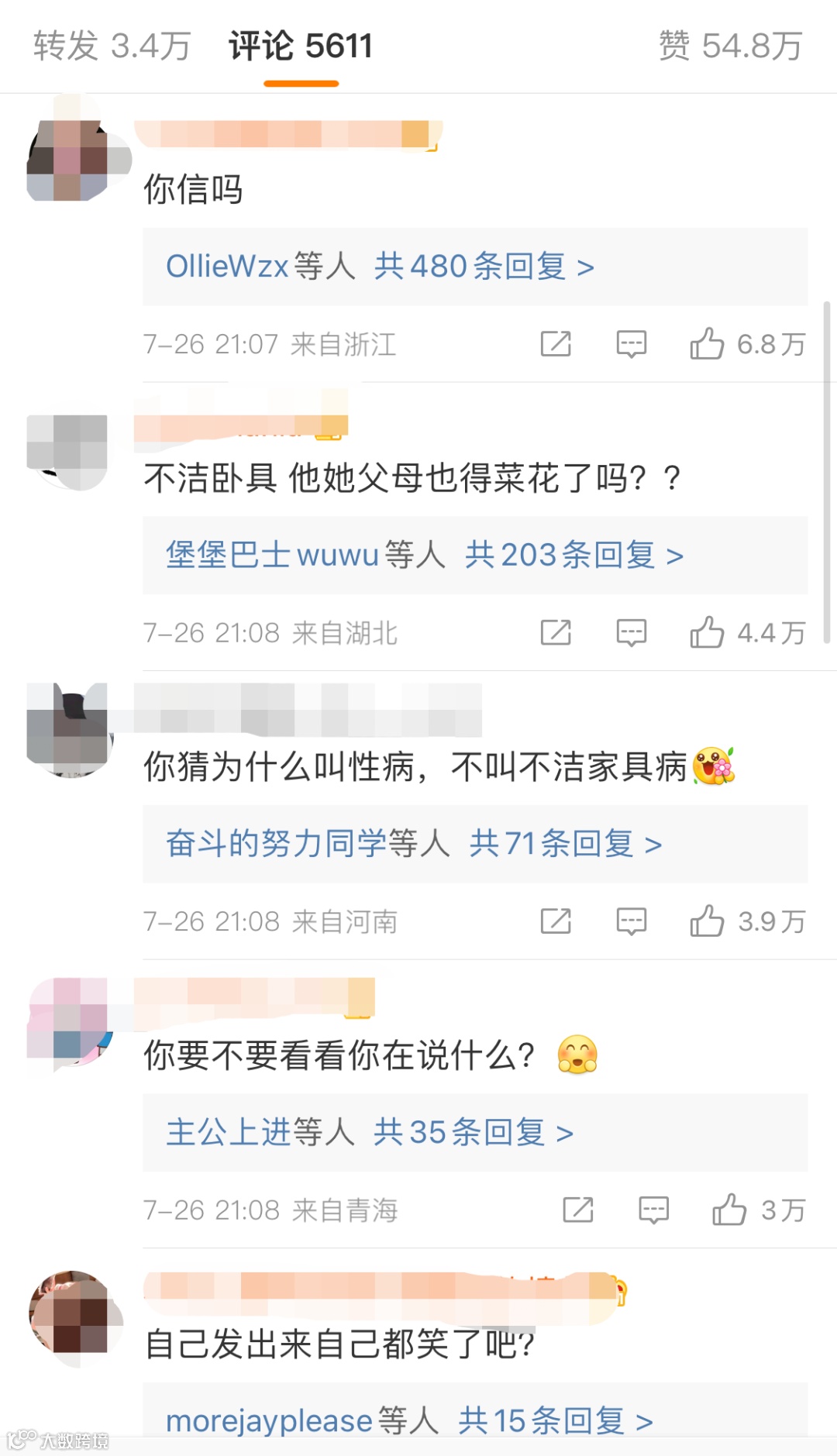
Task: Tap thumbs-up on the 河南 comment
Action: click(x=707, y=921)
